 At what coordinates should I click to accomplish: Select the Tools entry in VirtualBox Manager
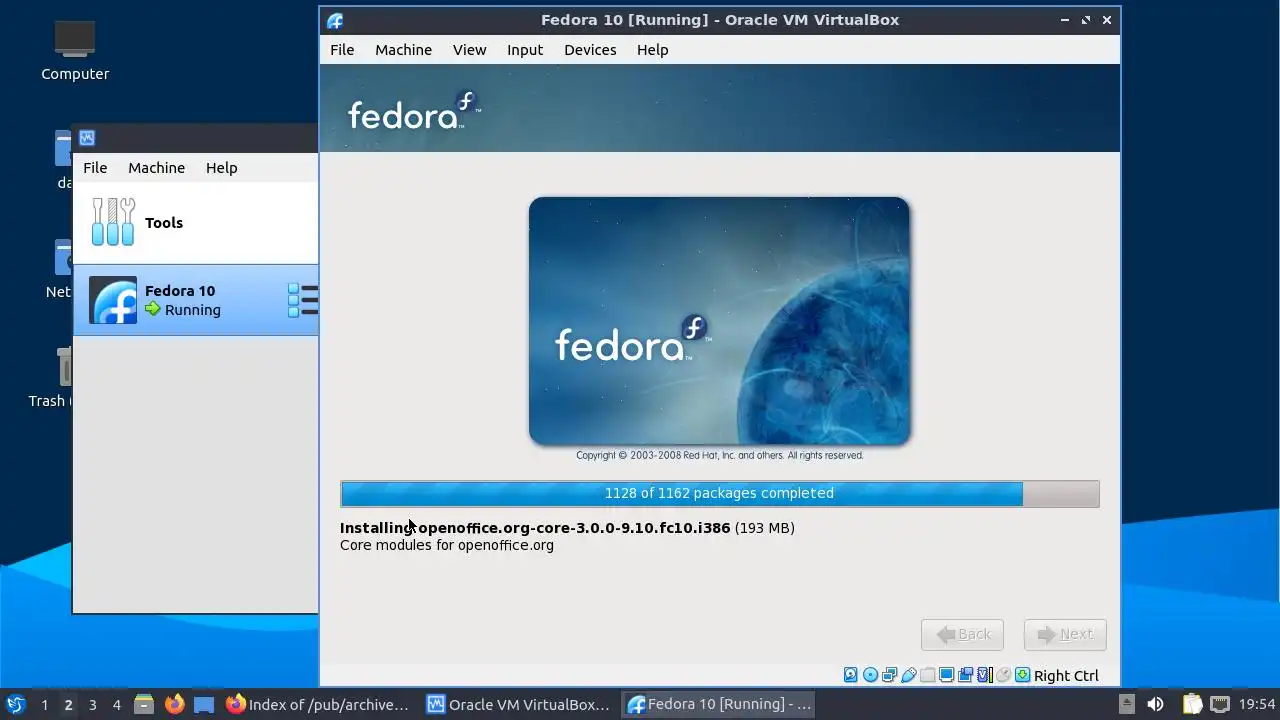tap(196, 223)
